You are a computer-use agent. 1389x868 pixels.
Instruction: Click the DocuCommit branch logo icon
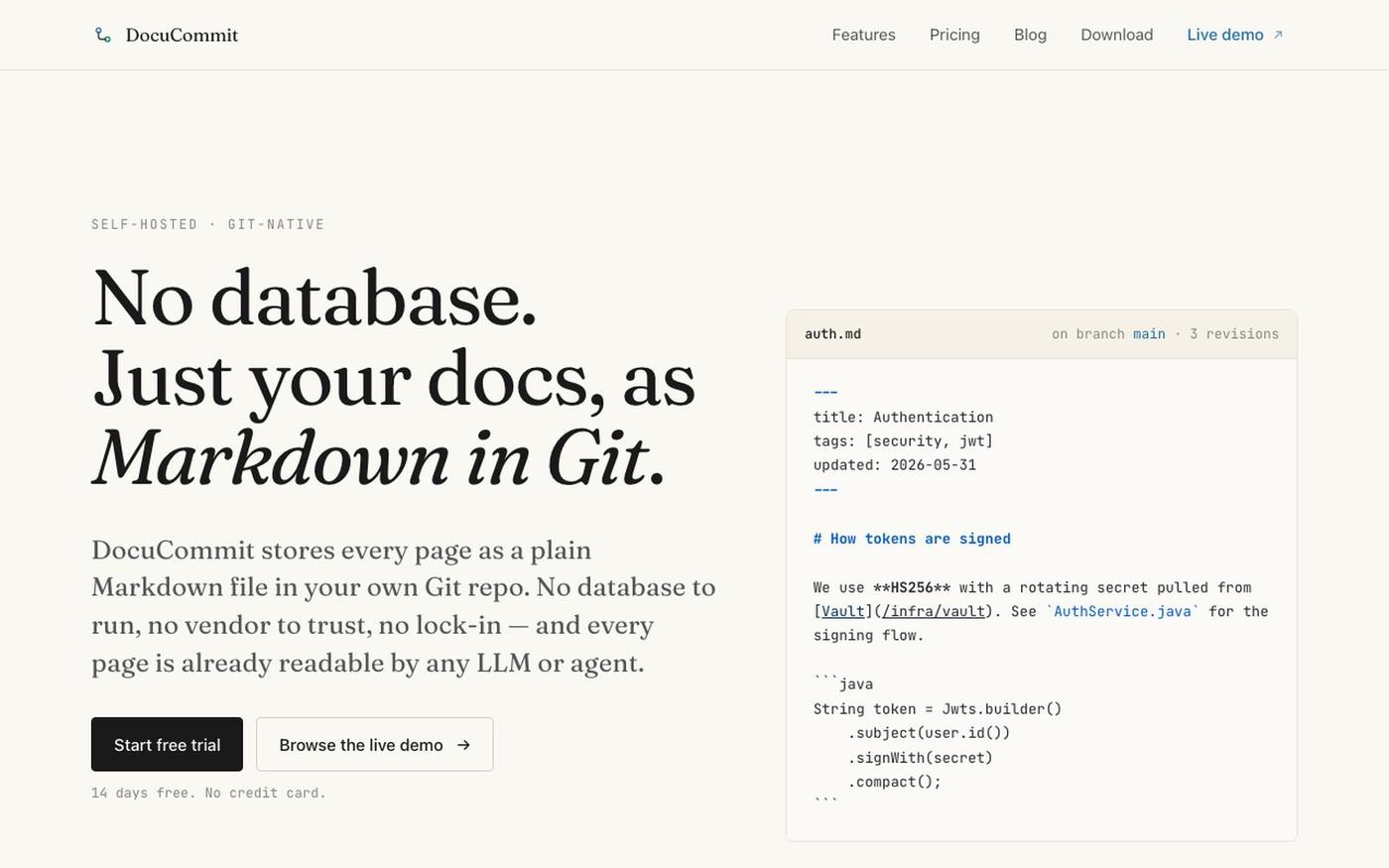pos(102,35)
